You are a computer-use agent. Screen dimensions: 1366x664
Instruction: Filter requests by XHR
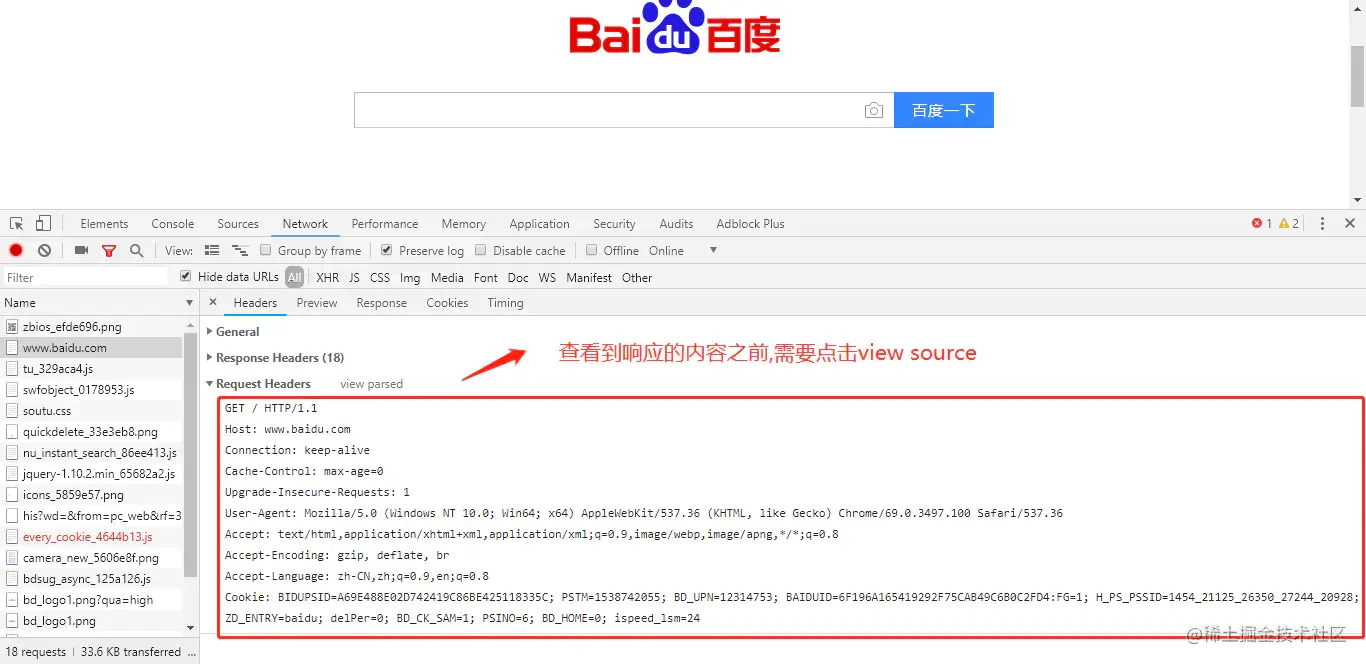point(327,277)
